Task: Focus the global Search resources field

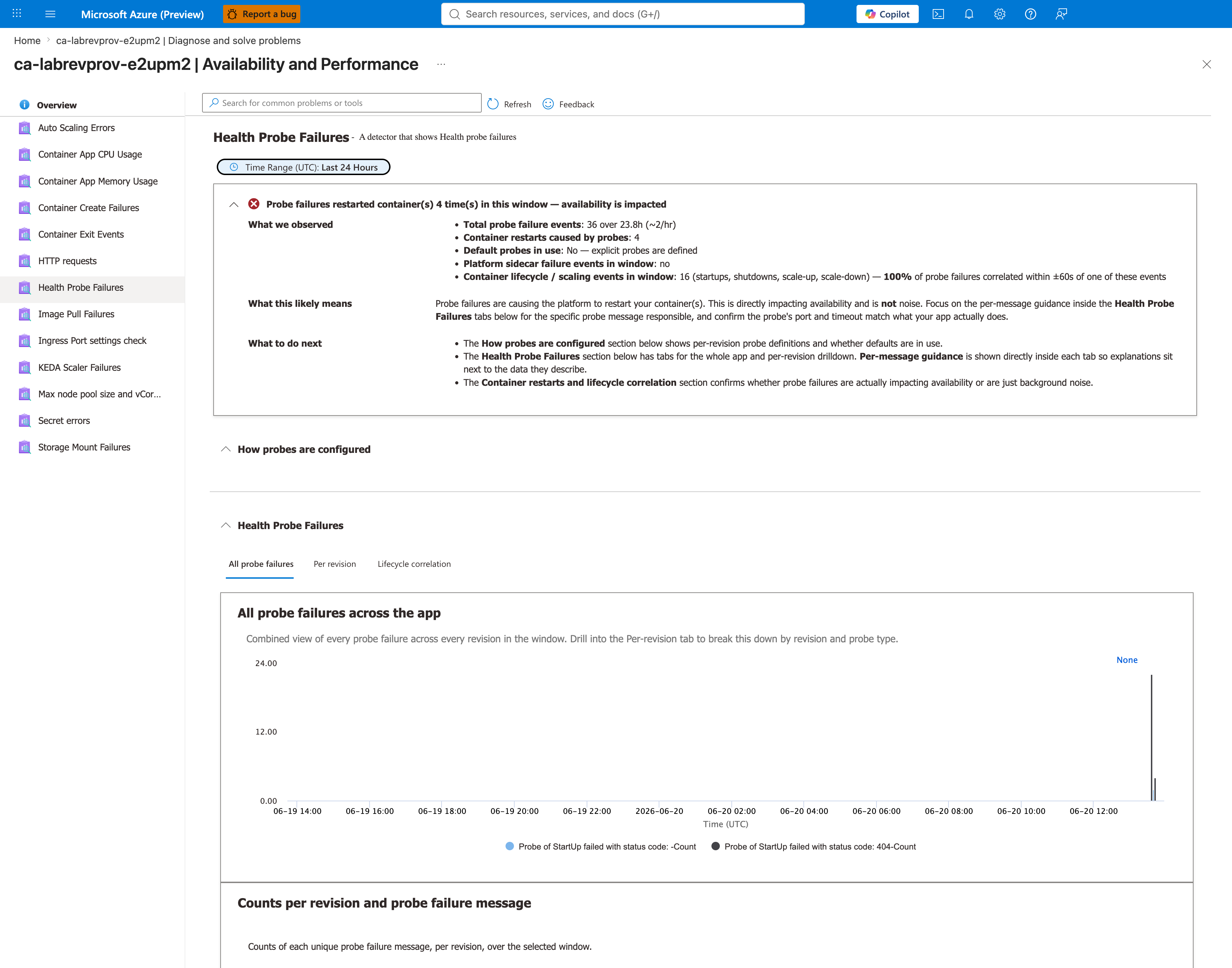Action: coord(623,14)
